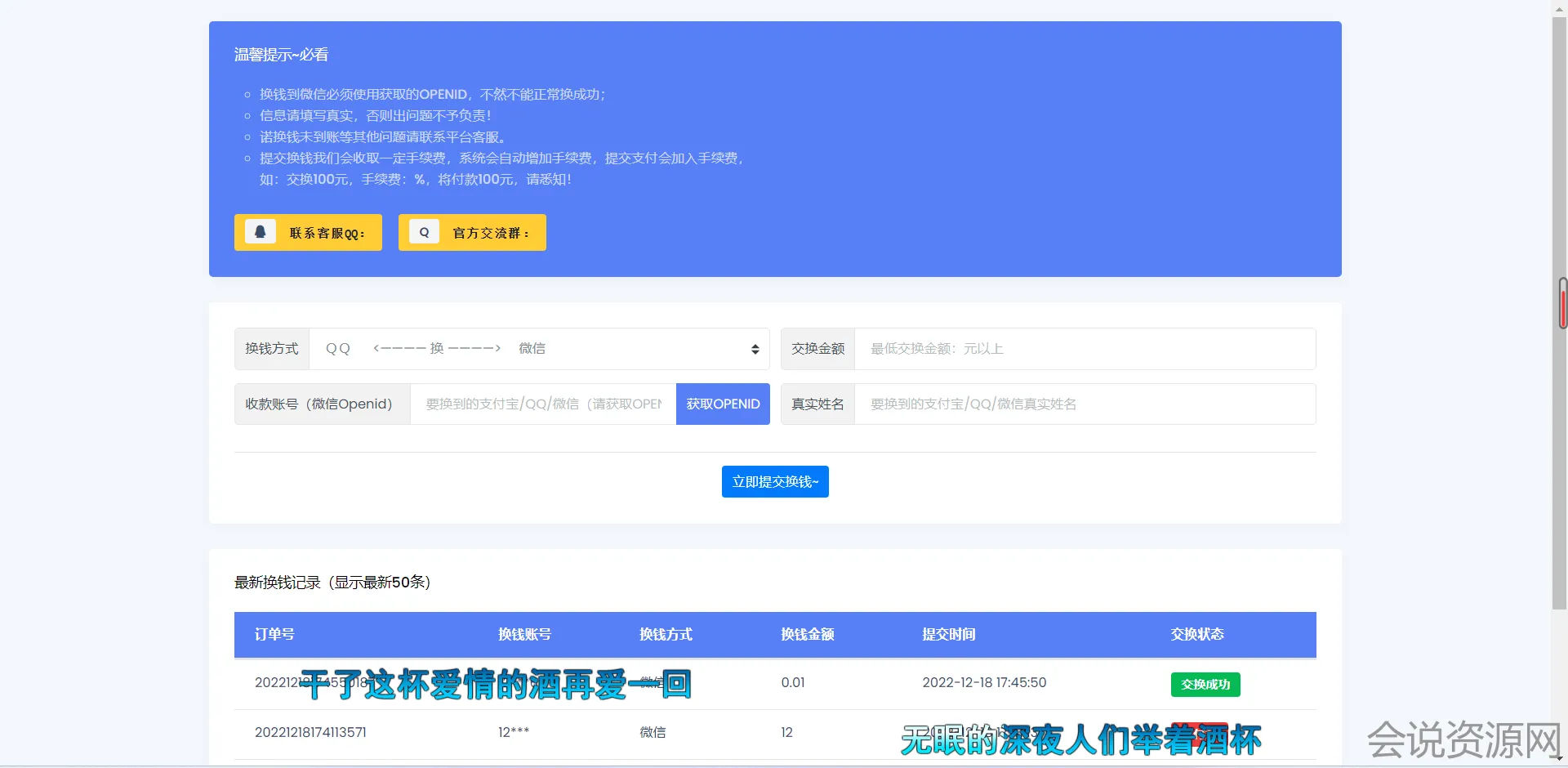The image size is (1568, 768).
Task: Click the 订单号 column header
Action: [274, 635]
